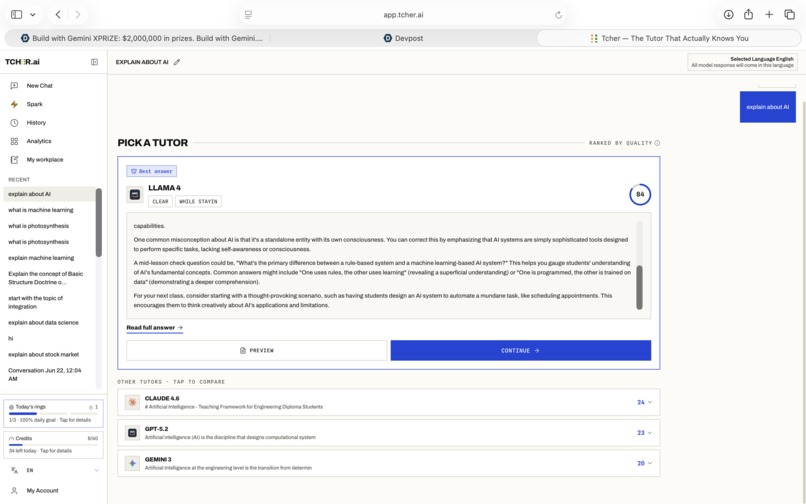Click the Spark lightning bolt icon

coord(14,104)
